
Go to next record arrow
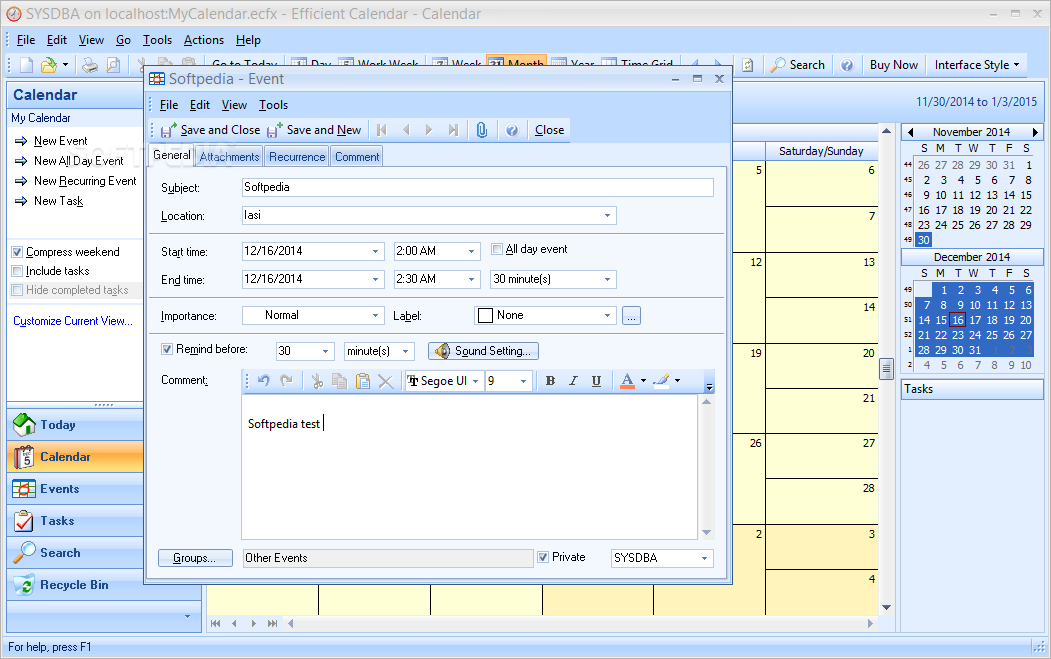click(x=429, y=130)
